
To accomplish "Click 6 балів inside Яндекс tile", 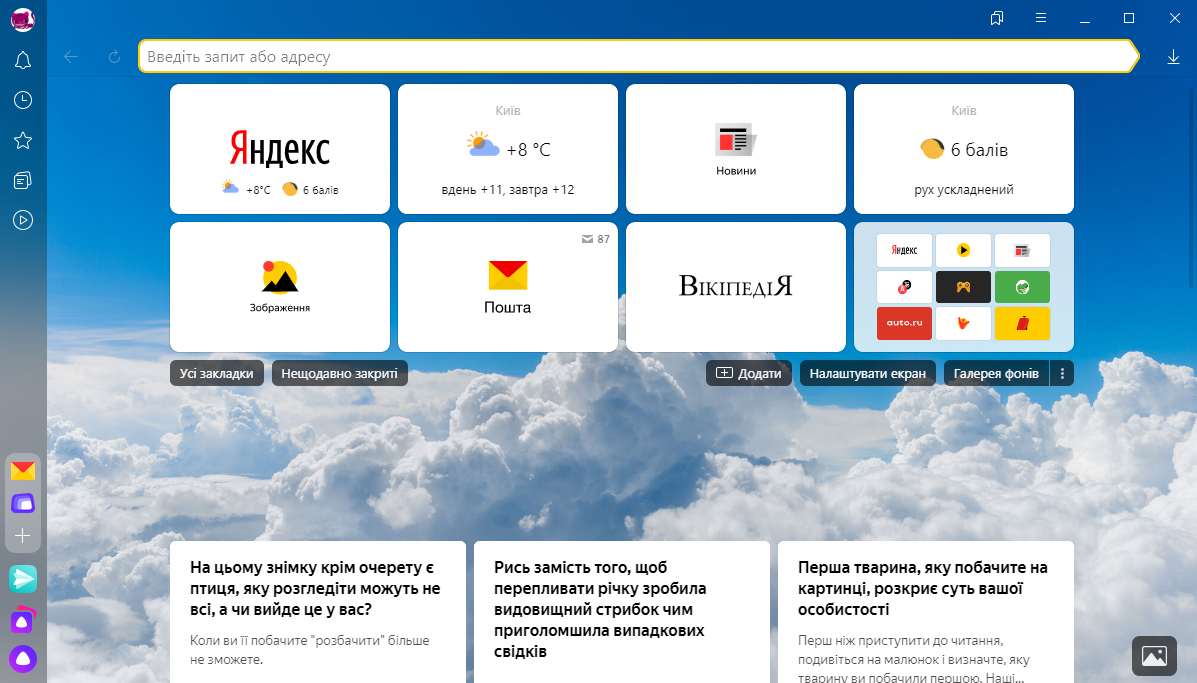I will 310,189.
